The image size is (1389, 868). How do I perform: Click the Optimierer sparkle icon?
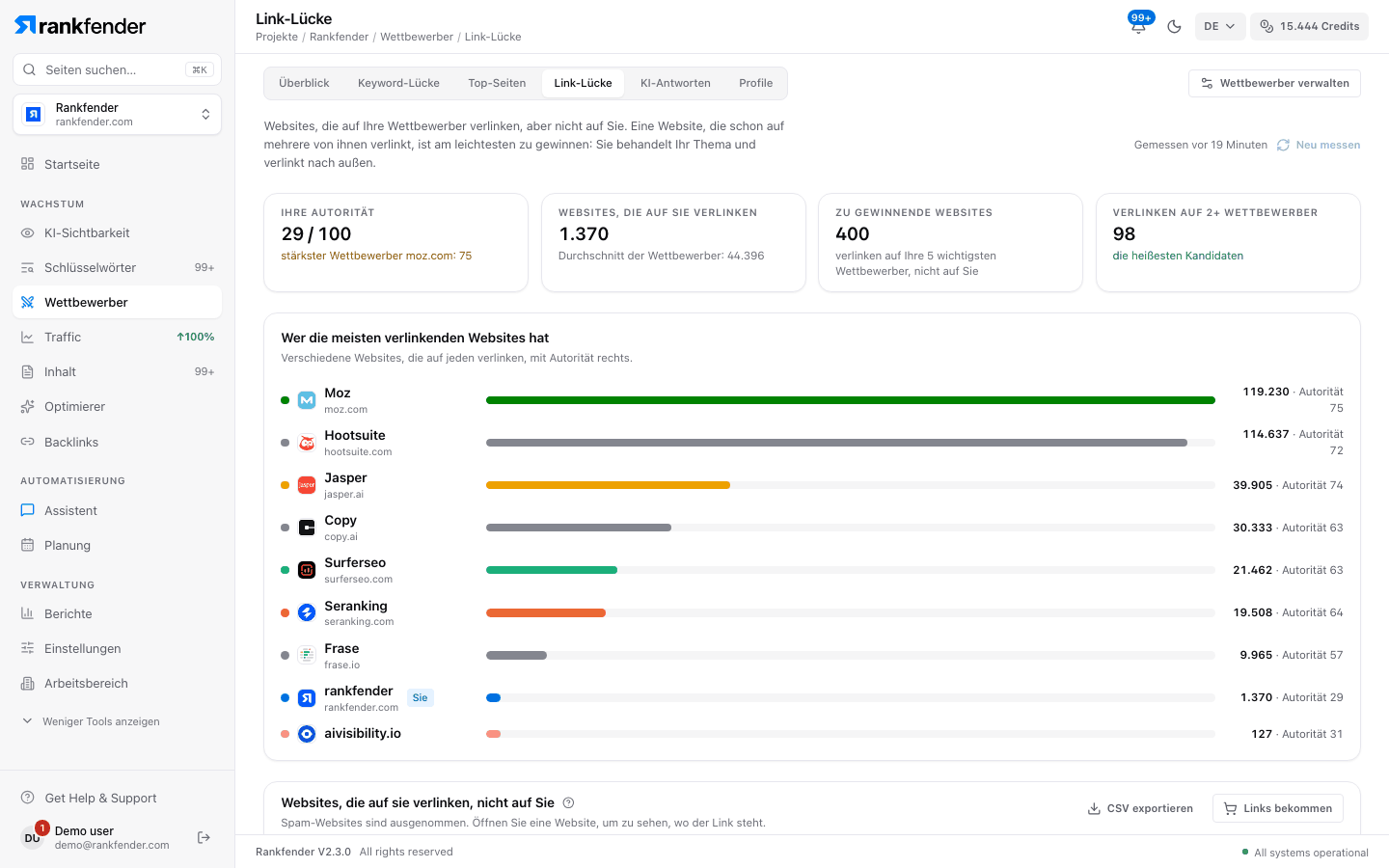[27, 407]
